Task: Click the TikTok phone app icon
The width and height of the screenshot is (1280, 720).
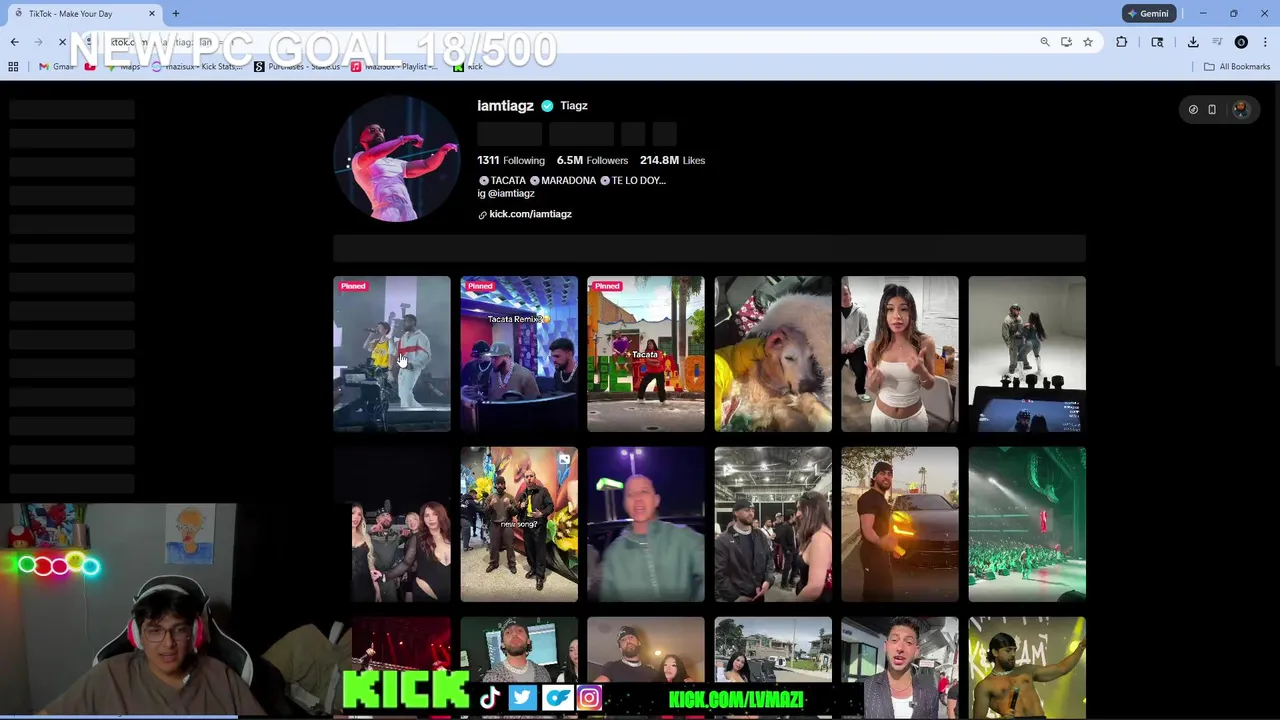Action: click(x=1212, y=110)
